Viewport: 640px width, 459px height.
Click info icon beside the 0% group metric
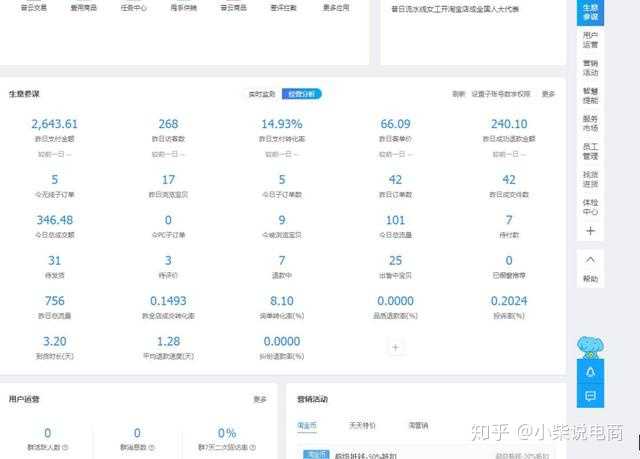click(x=253, y=447)
